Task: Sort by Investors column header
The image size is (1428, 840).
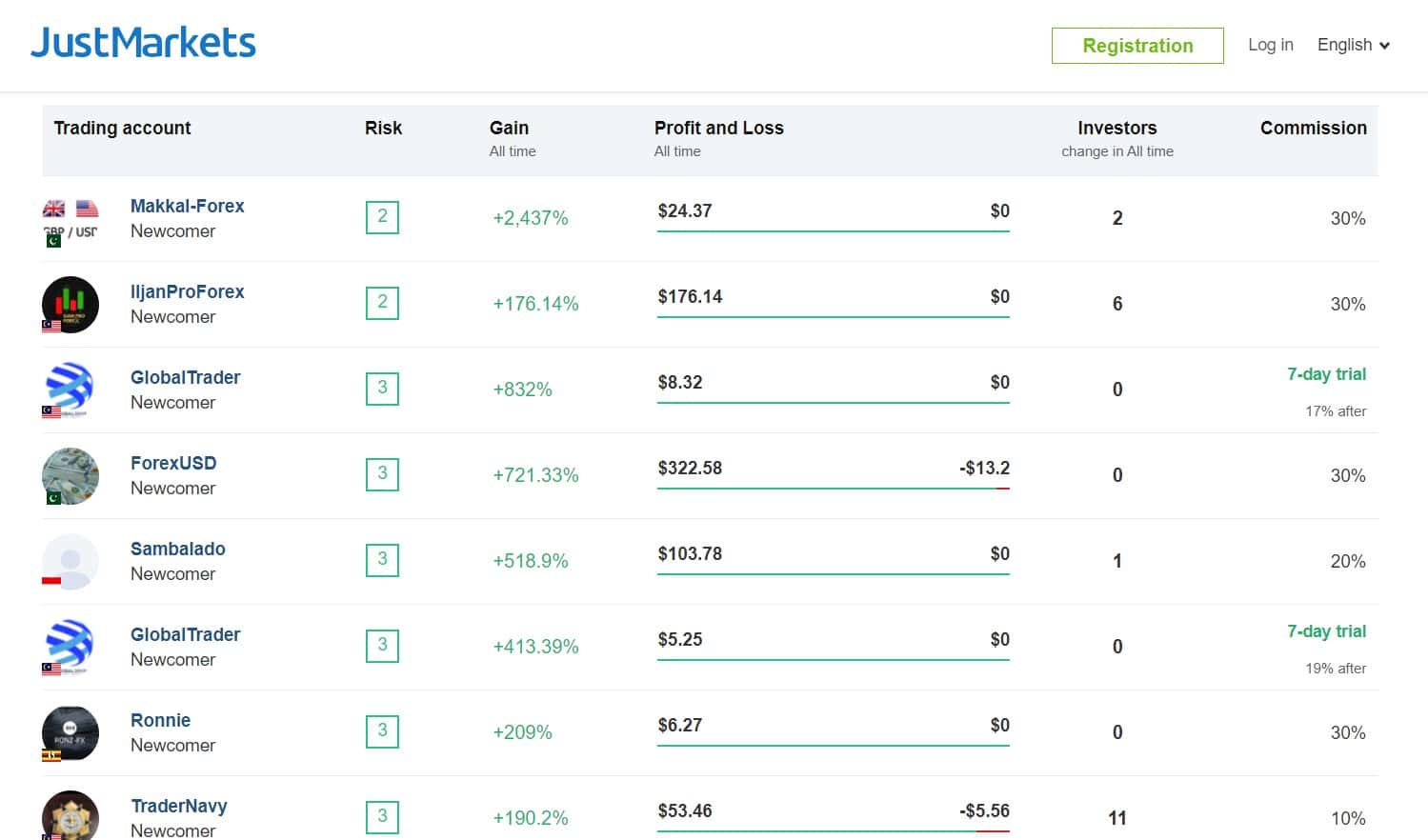Action: coord(1116,128)
